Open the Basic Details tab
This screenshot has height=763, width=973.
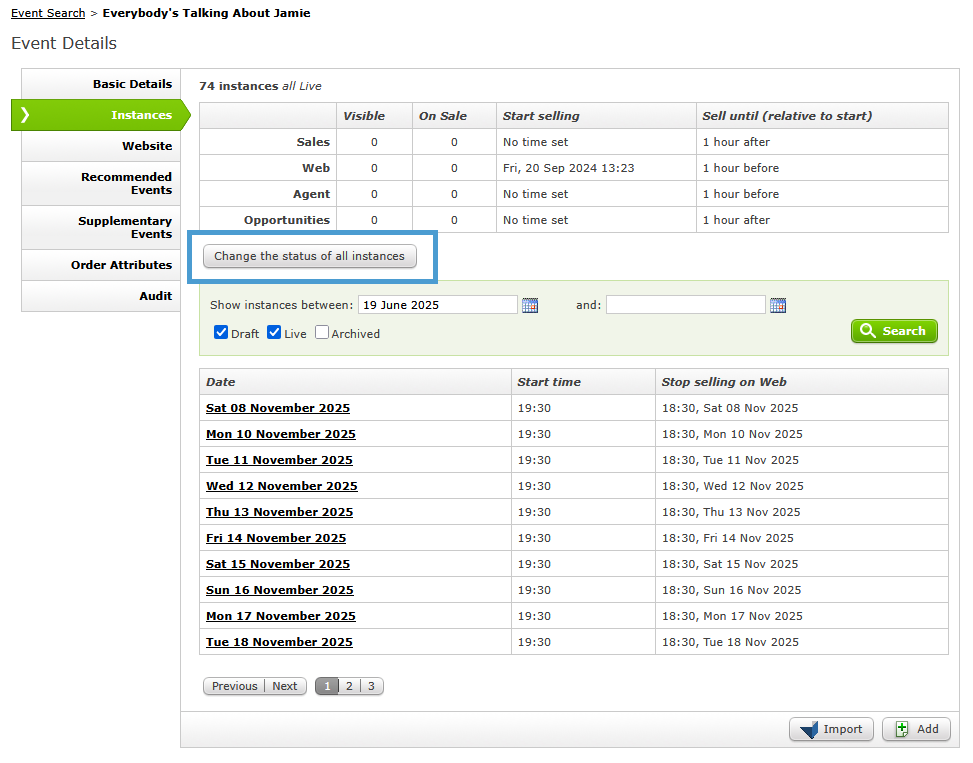click(132, 84)
